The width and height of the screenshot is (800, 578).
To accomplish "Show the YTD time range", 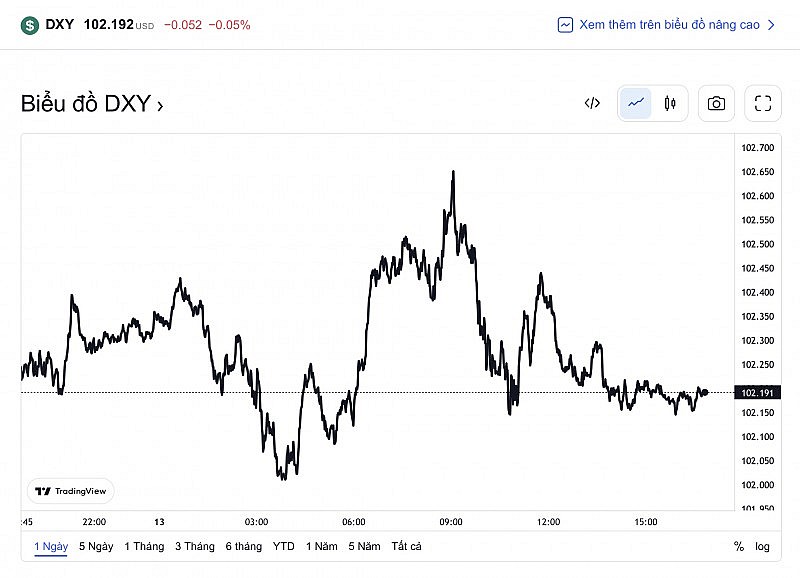I will (x=283, y=546).
